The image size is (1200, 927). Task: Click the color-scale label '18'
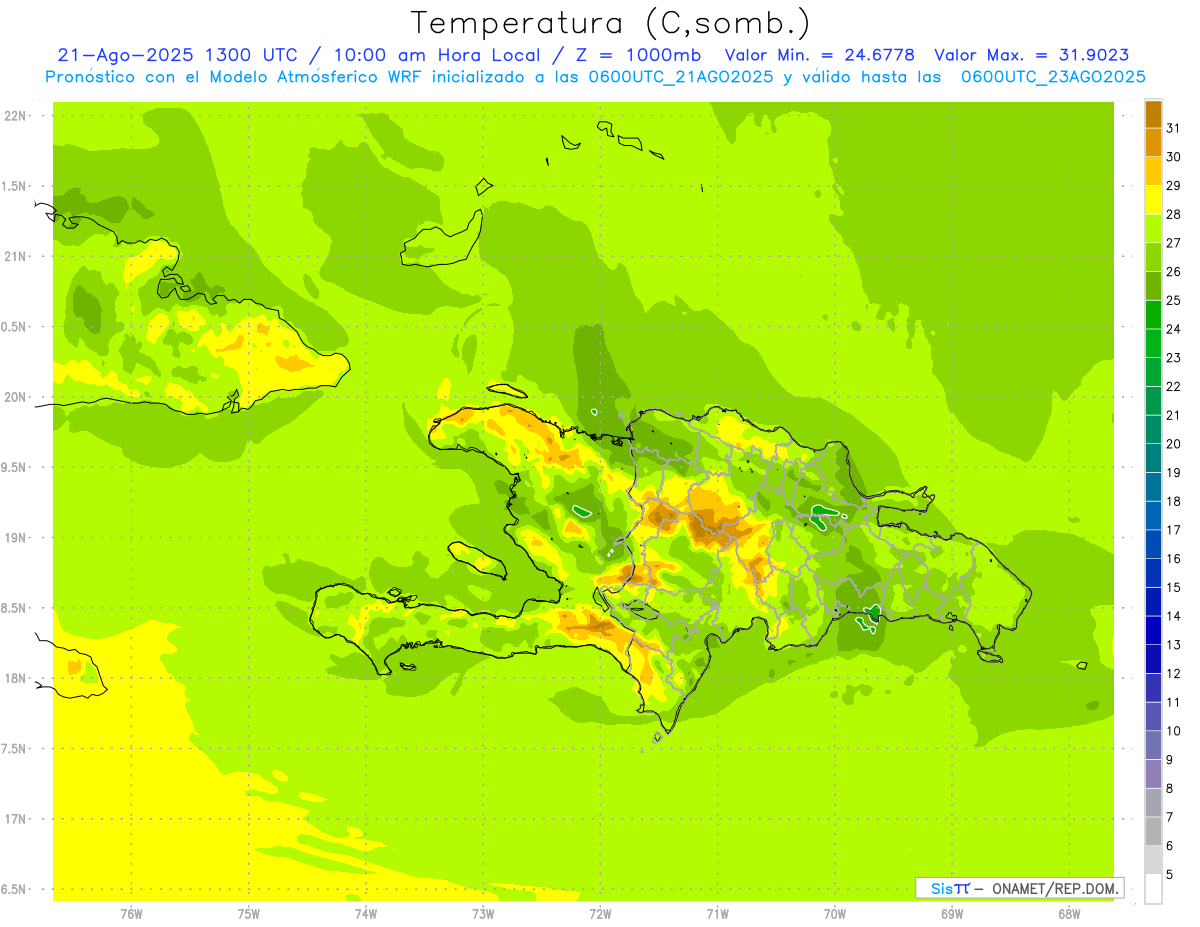point(1174,501)
